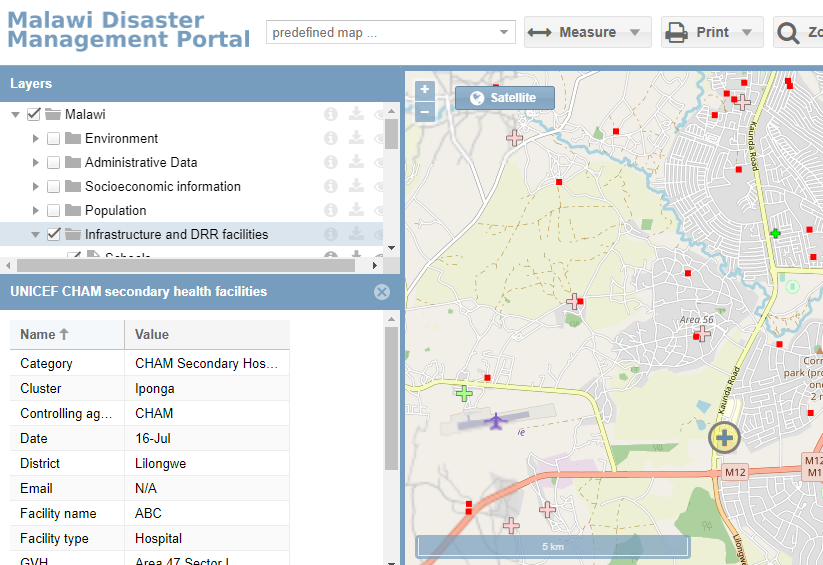Zoom out on the map with minus button
The image size is (823, 565).
425,111
